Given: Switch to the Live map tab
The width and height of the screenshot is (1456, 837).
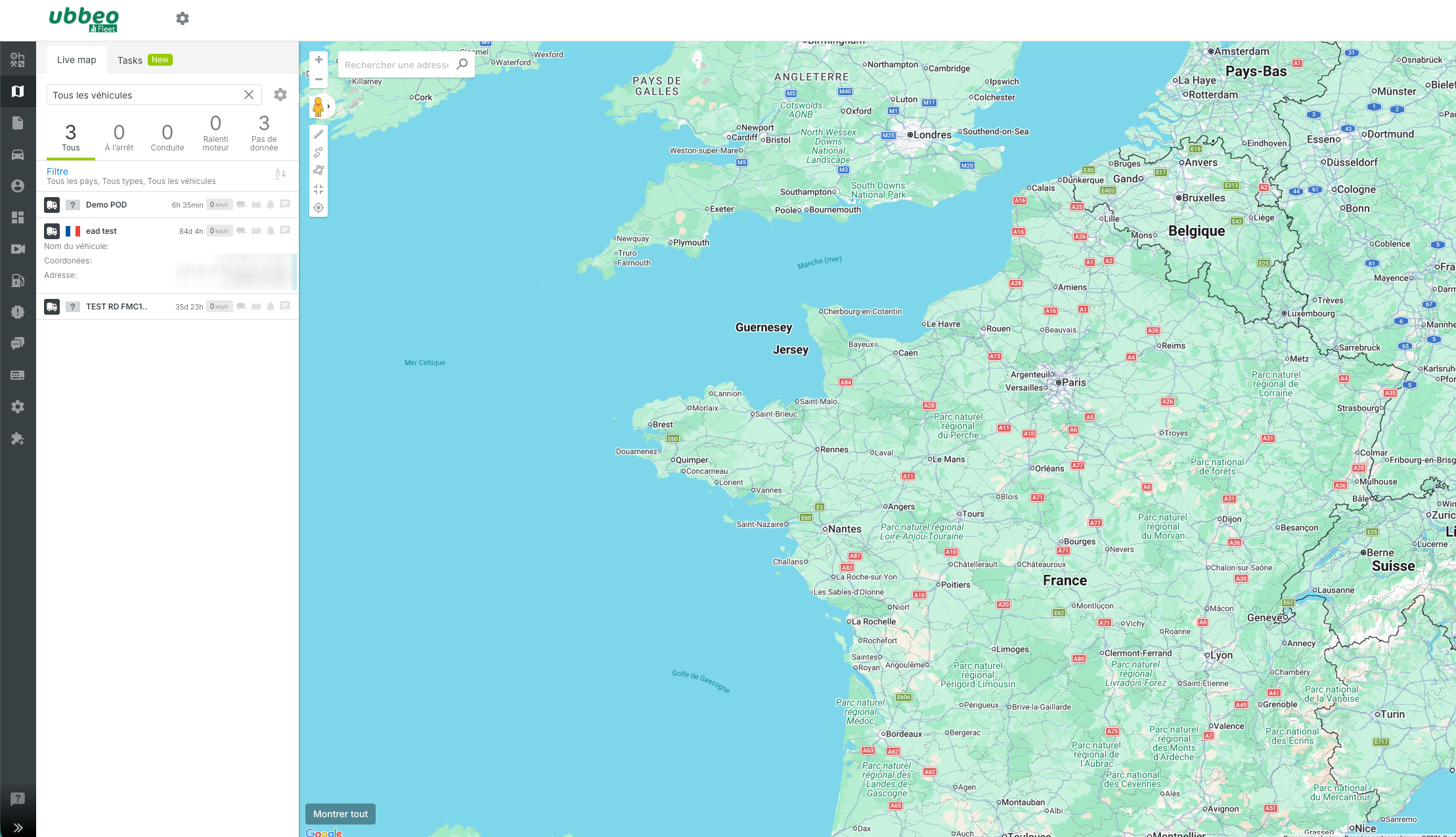Looking at the screenshot, I should pos(77,60).
